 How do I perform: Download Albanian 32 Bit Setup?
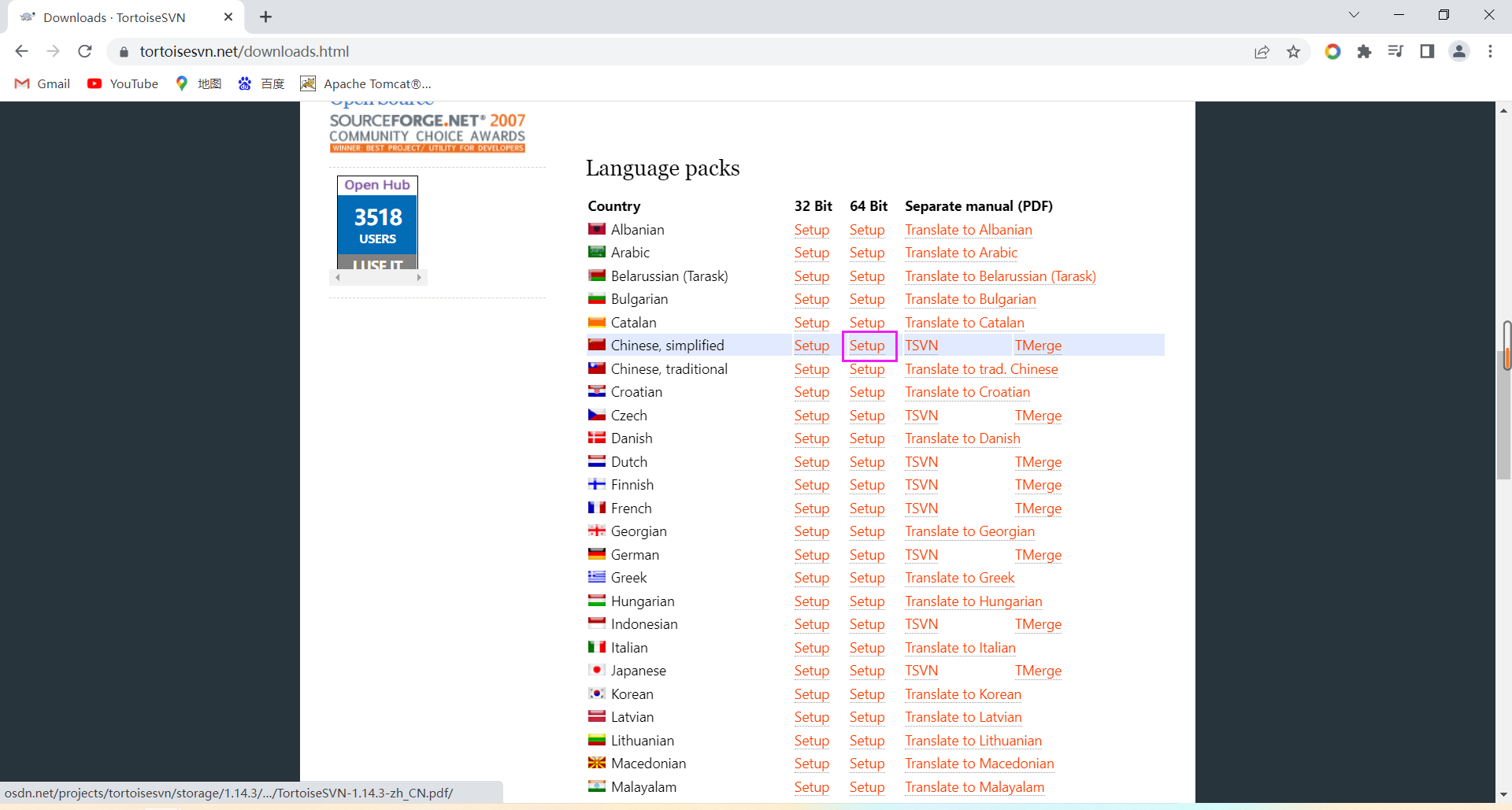[x=811, y=230]
